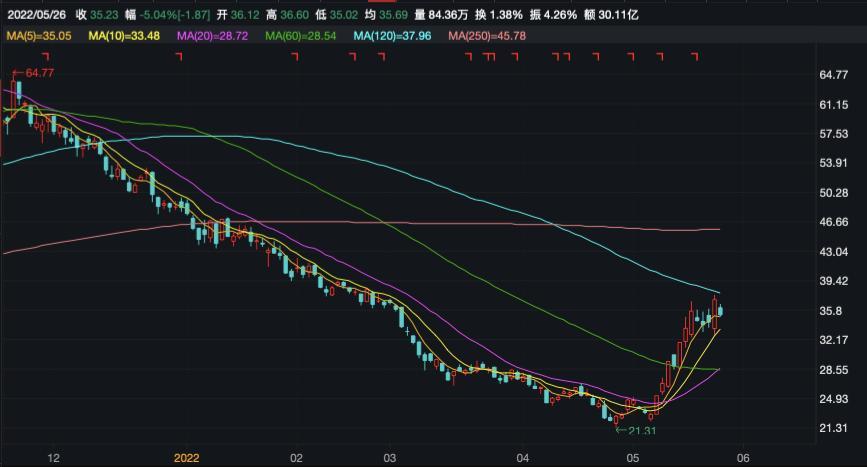Click the MA(250)=45.78 moving average label
The height and width of the screenshot is (467, 867).
487,36
